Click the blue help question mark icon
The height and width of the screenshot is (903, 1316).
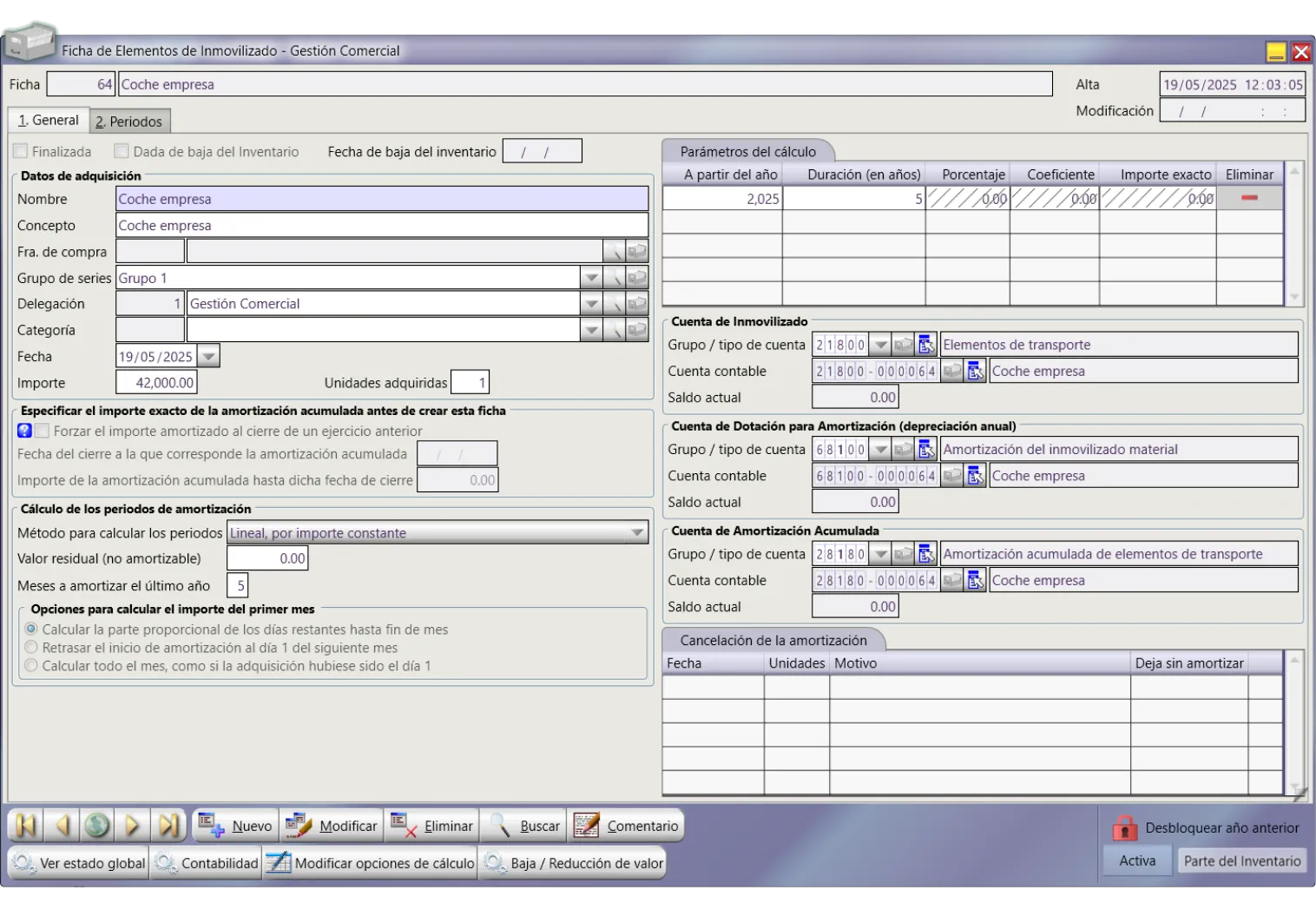24,431
